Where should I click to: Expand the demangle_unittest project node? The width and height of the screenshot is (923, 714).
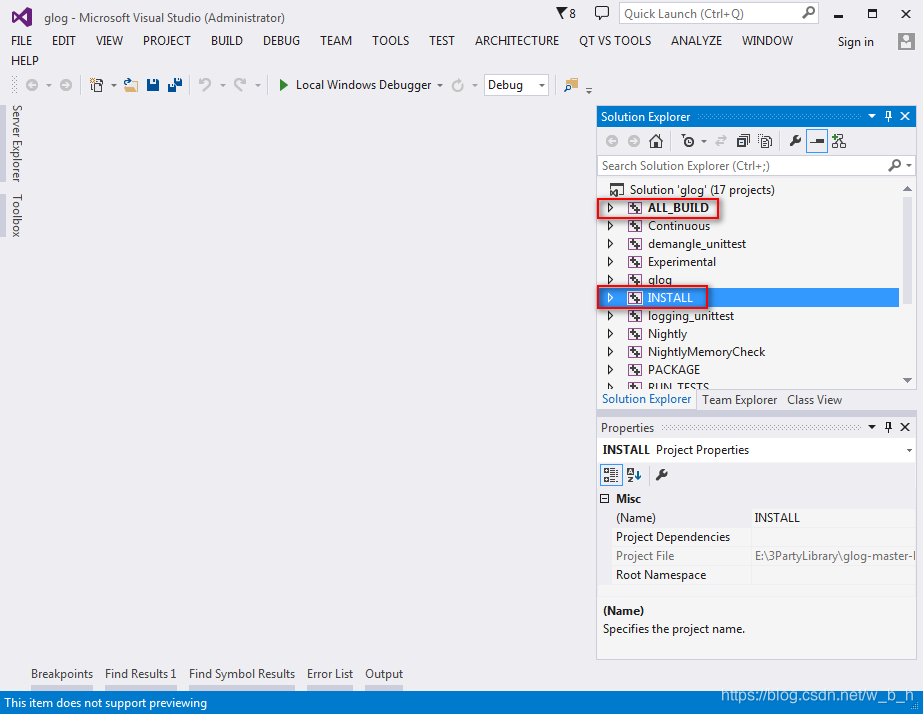[610, 244]
